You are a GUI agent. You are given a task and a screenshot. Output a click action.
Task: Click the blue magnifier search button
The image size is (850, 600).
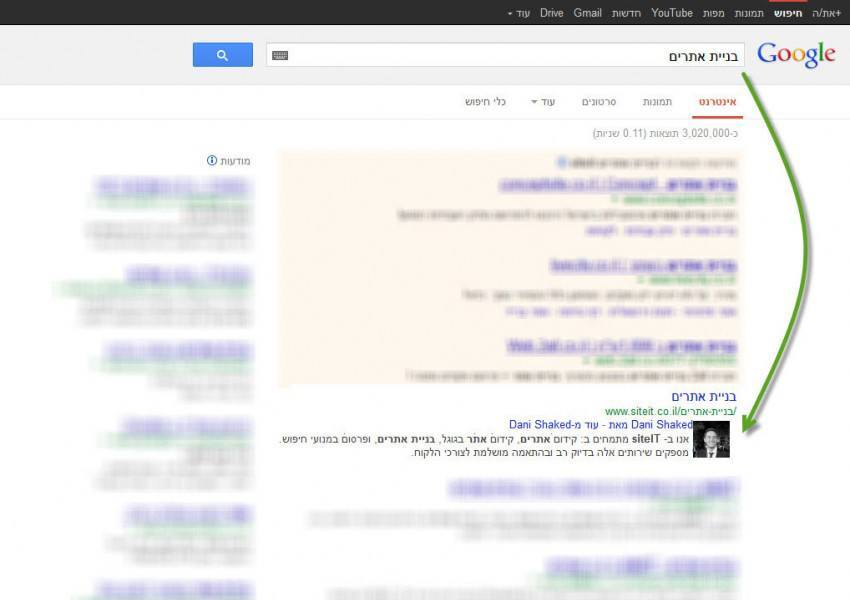pos(222,55)
